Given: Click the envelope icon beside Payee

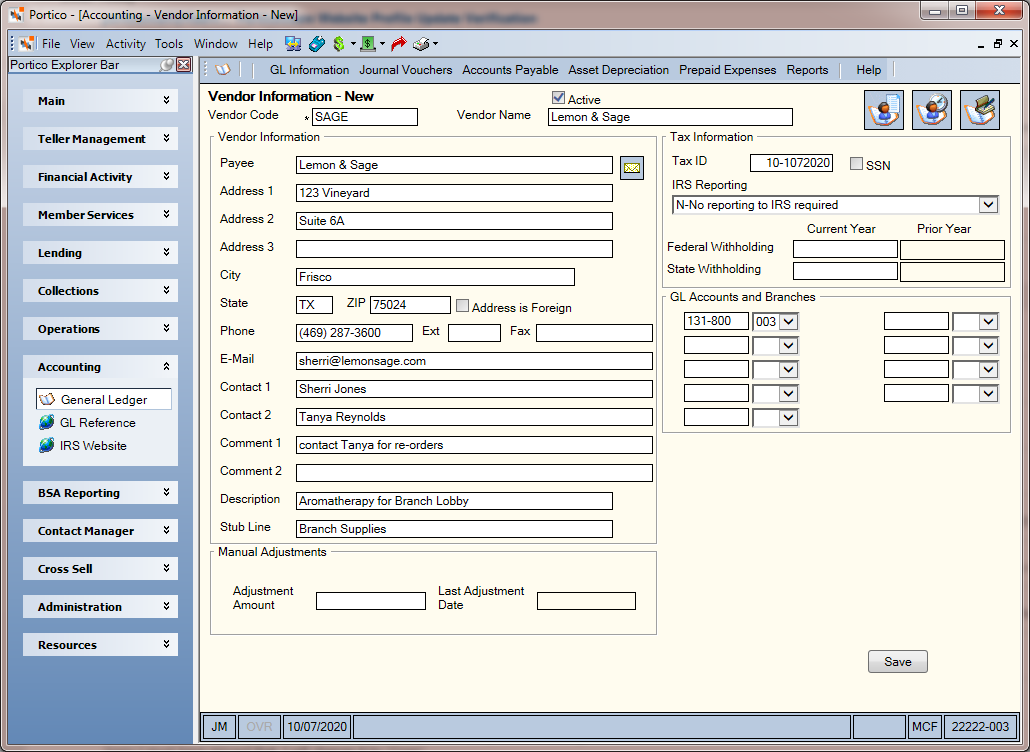Looking at the screenshot, I should coord(632,168).
